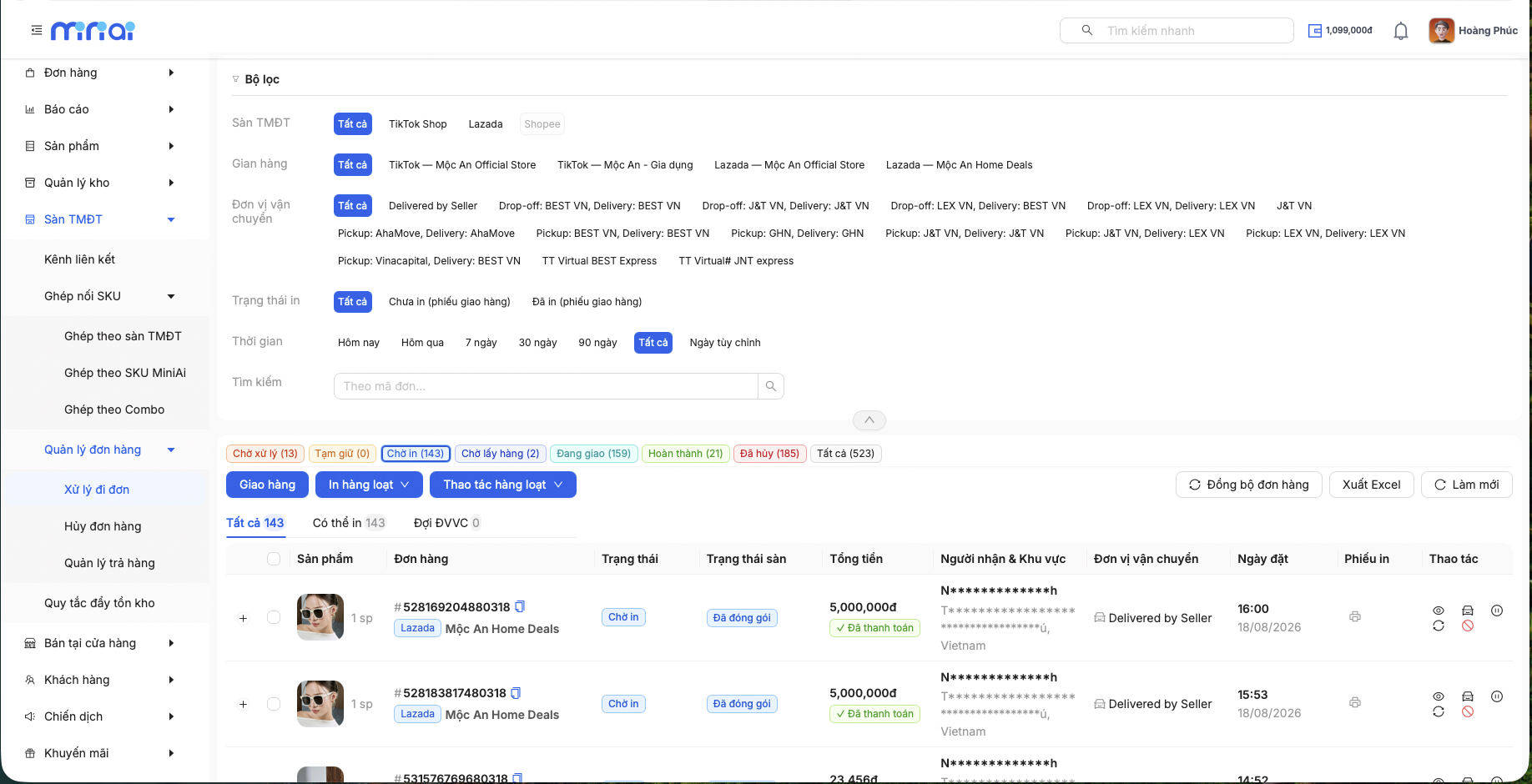Cancel order 528169204880318 with the red icon
Screen dimensions: 1532x784
pyautogui.click(x=1468, y=626)
